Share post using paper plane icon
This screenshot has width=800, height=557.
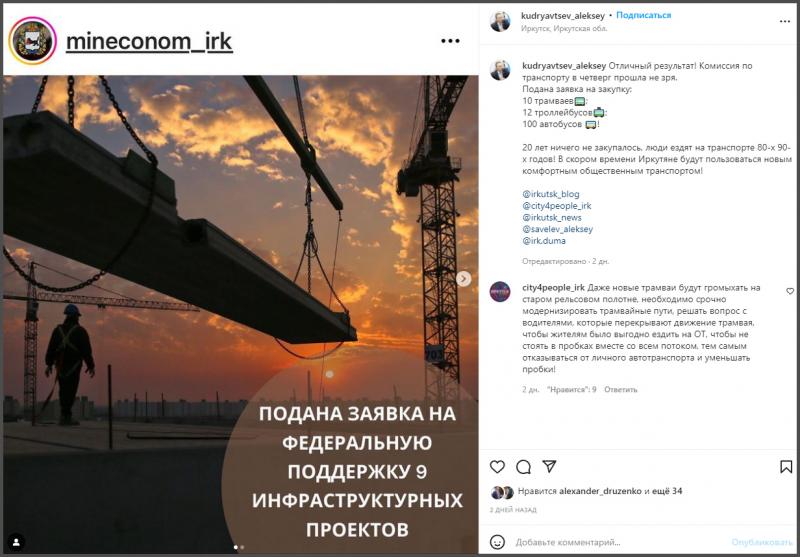pyautogui.click(x=549, y=466)
